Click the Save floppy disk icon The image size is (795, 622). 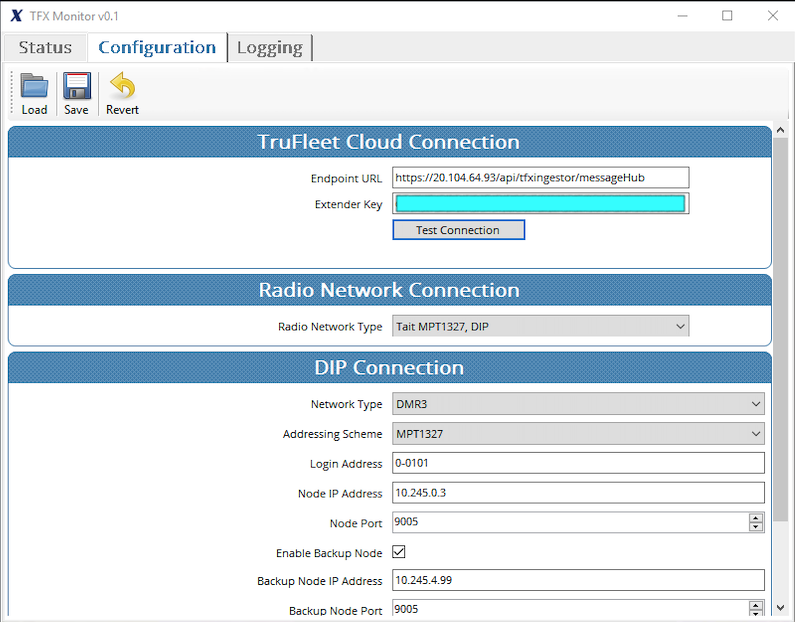click(x=77, y=86)
